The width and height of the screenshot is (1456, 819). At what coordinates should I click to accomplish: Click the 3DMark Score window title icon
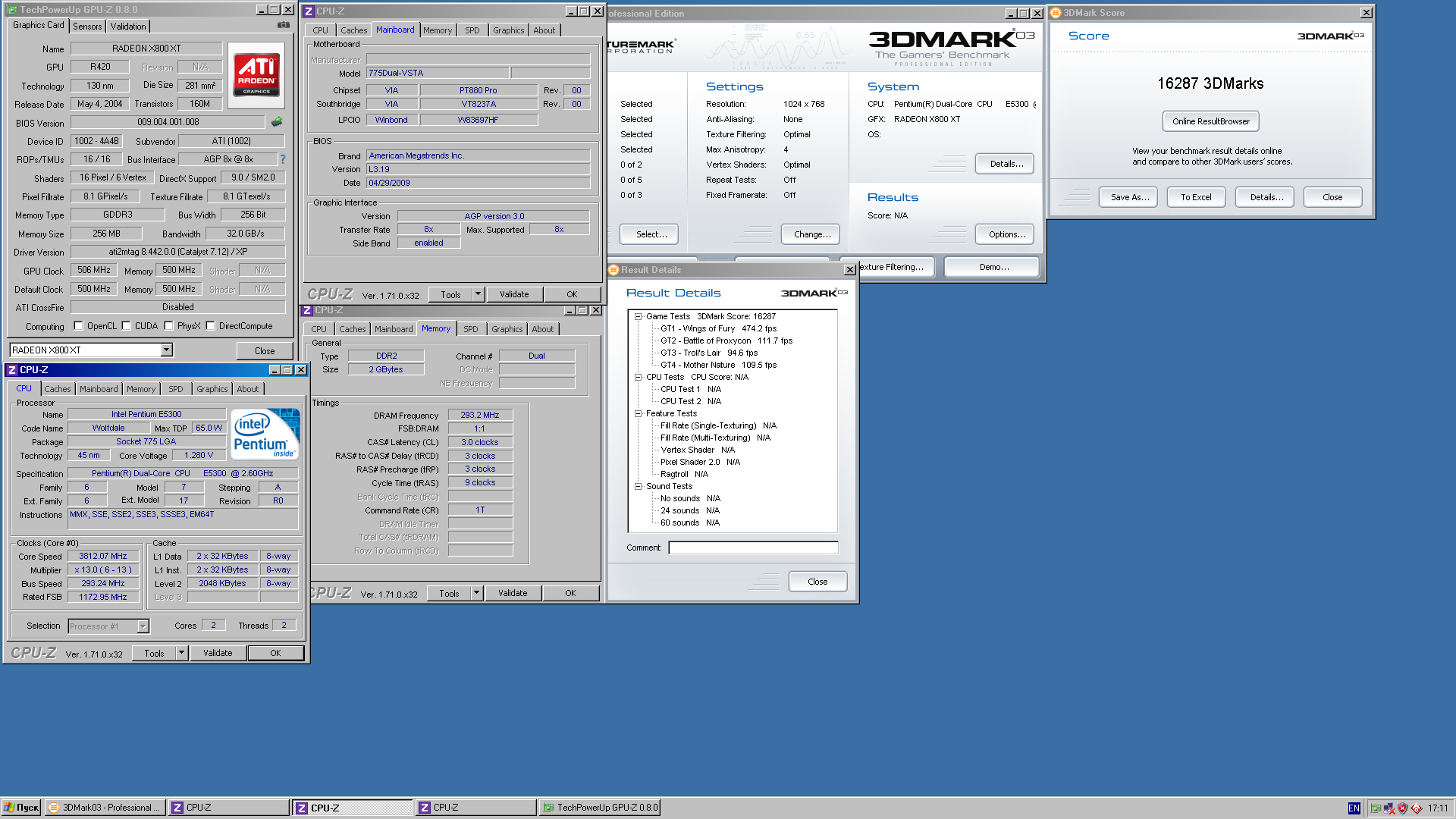[x=1056, y=13]
